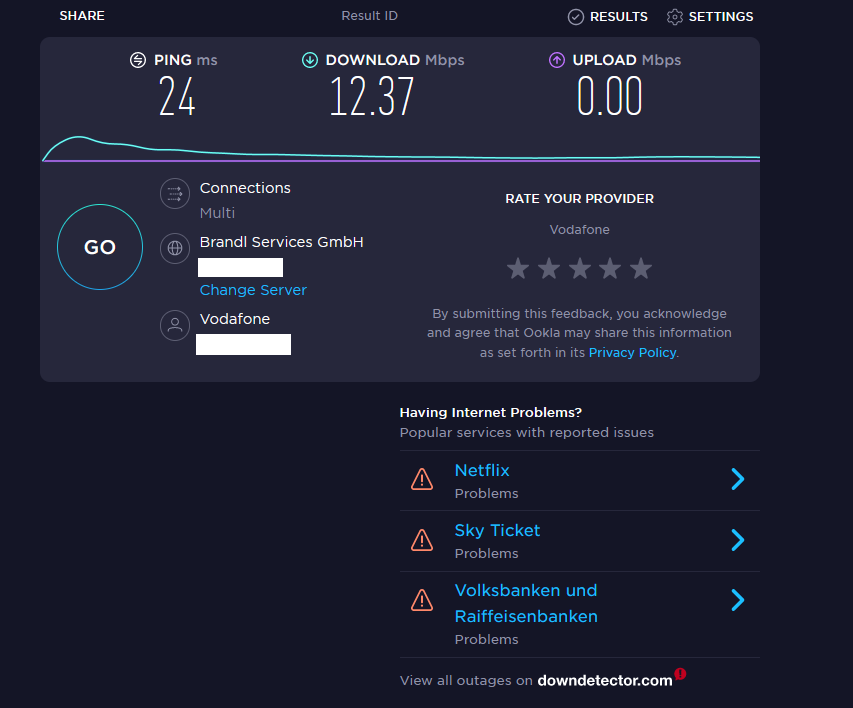853x708 pixels.
Task: Click the globe server icon
Action: [x=175, y=248]
